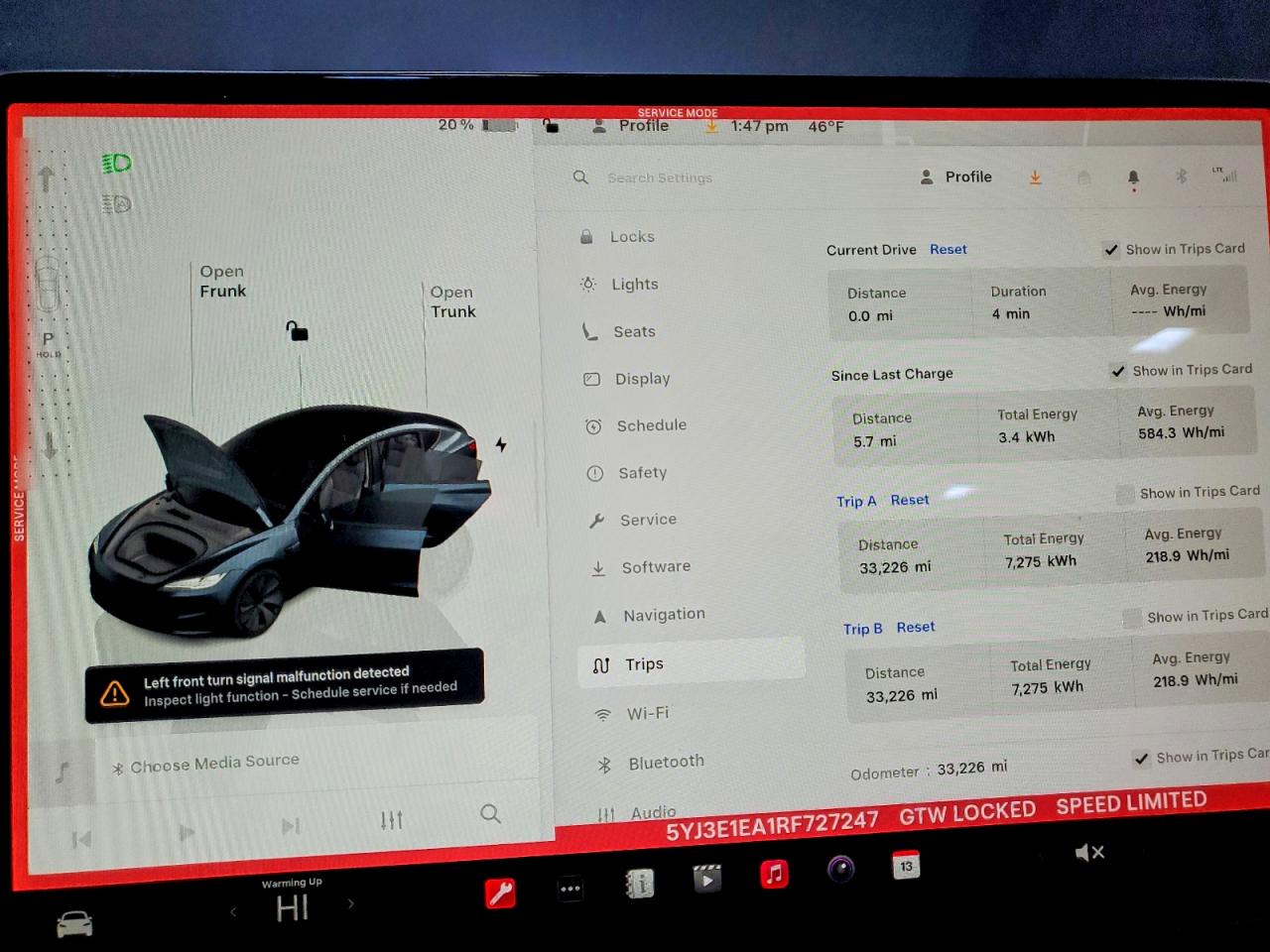1270x952 pixels.
Task: Tap the HI cabin temperature display
Action: pyautogui.click(x=293, y=907)
